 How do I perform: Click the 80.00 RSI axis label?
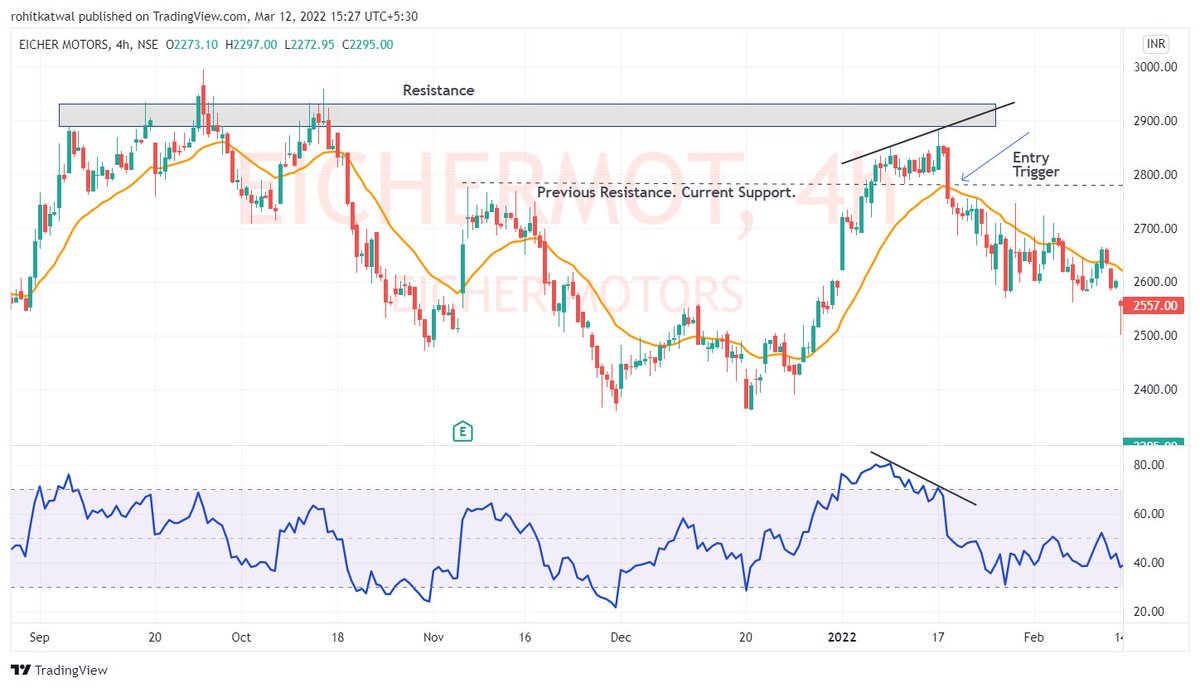(1149, 465)
